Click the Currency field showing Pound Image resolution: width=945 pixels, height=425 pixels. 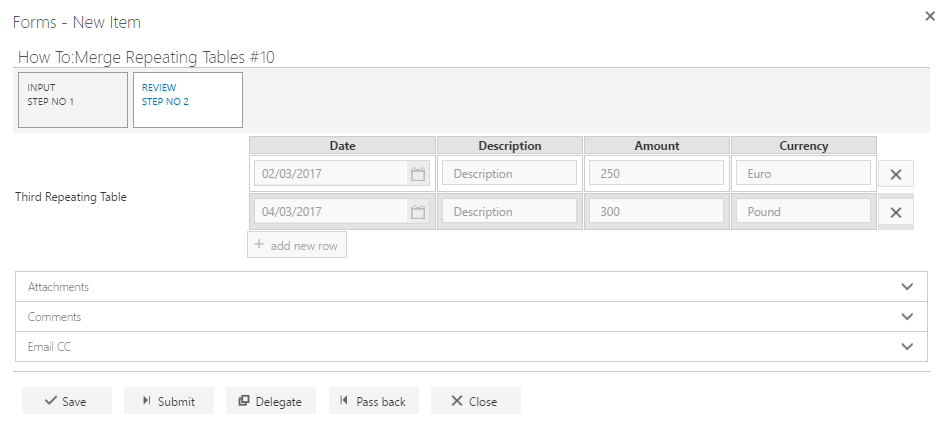tap(803, 212)
